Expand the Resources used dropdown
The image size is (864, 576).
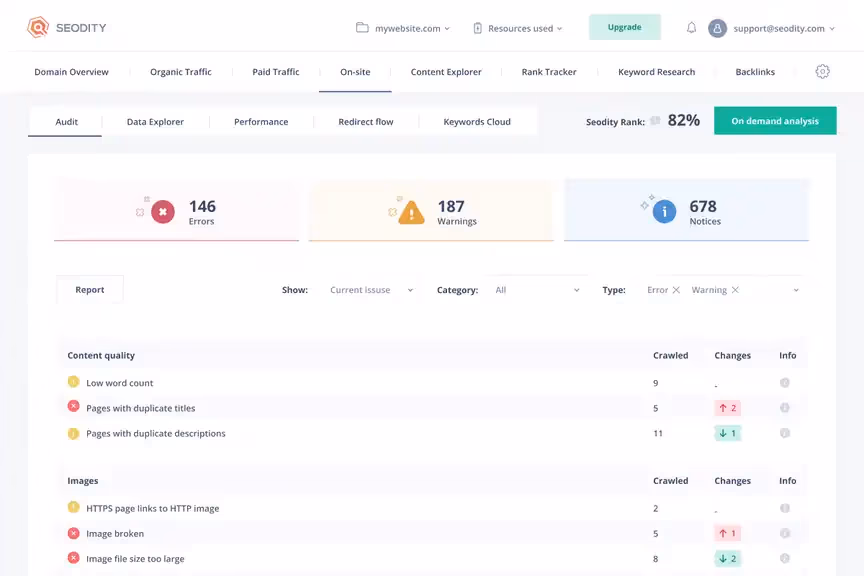tap(518, 28)
